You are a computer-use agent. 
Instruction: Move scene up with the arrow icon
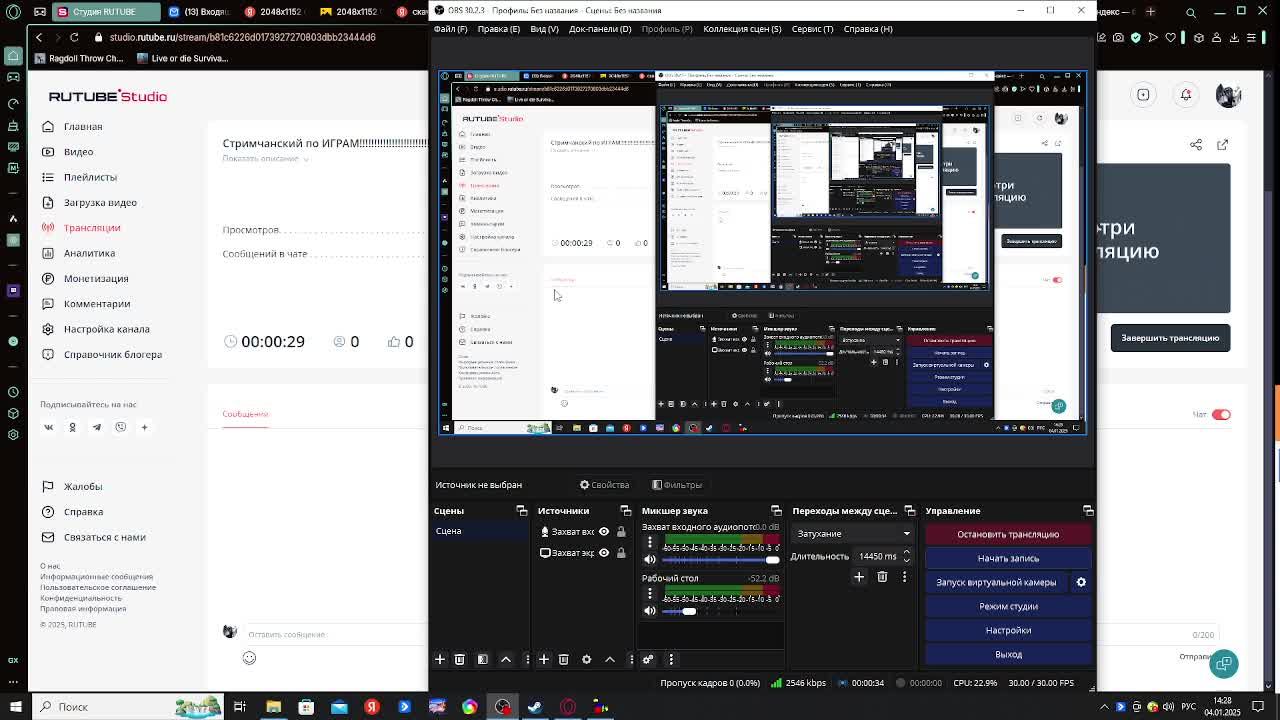coord(506,659)
